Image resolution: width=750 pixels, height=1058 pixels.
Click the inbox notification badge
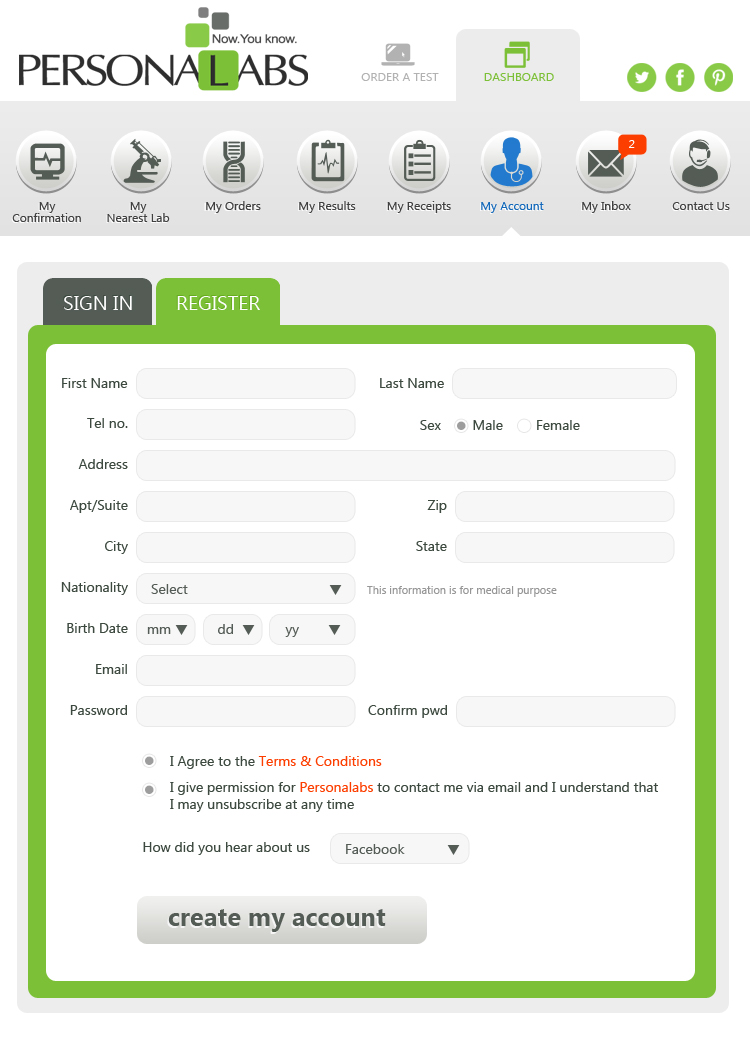click(632, 144)
